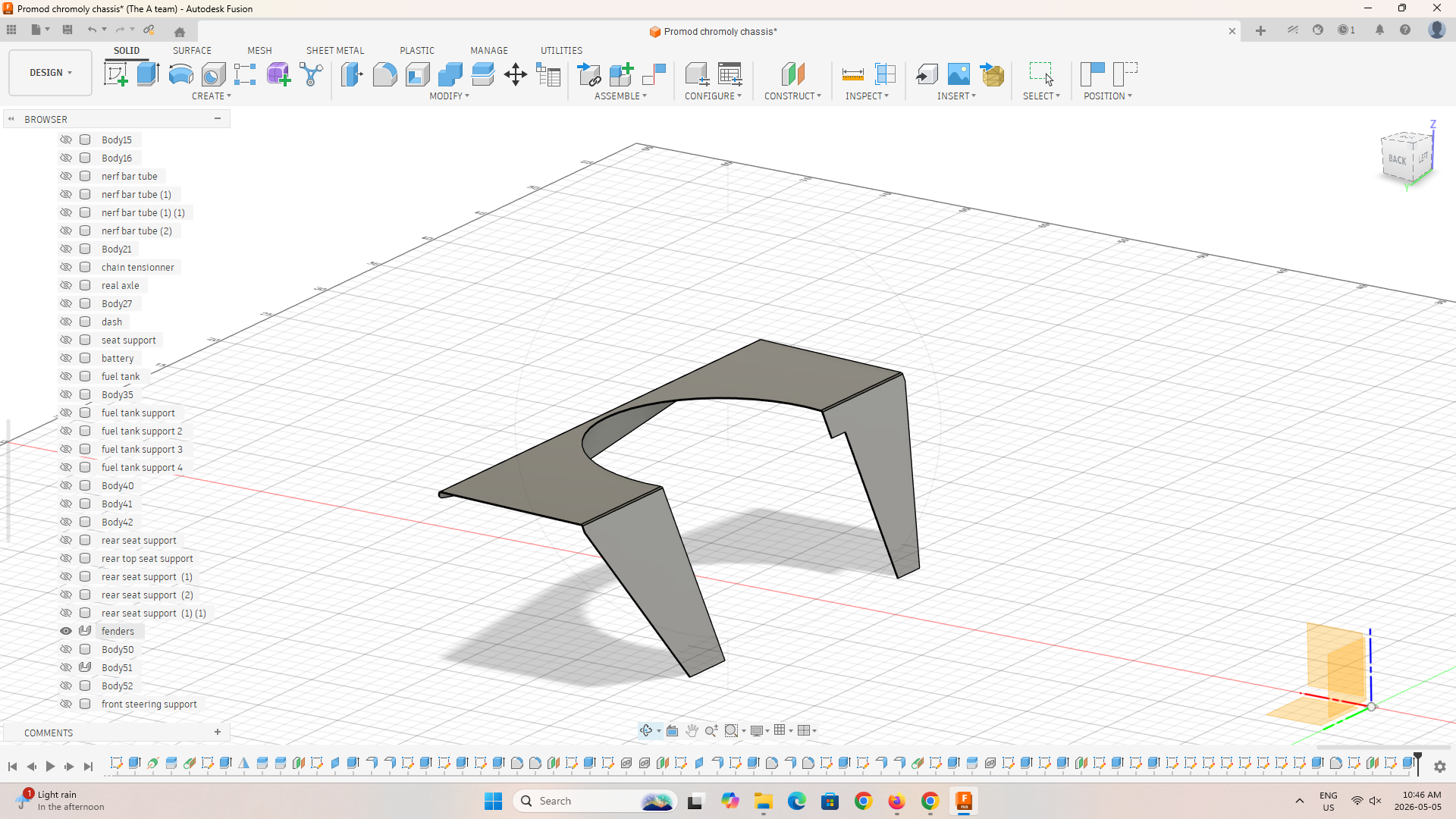Expand the INSPECT menu
The height and width of the screenshot is (819, 1456).
[x=868, y=96]
